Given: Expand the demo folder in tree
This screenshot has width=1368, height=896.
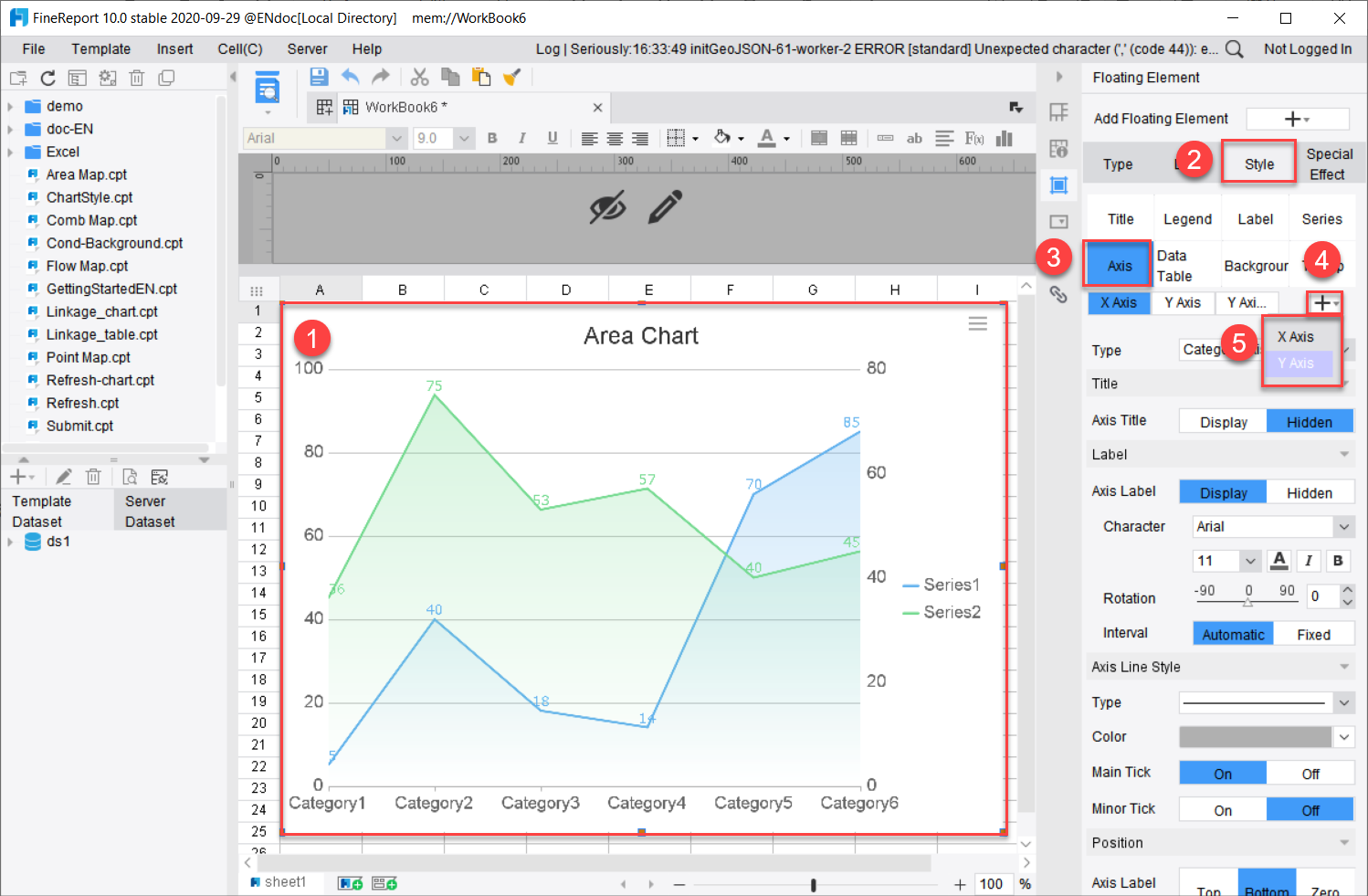Looking at the screenshot, I should [x=10, y=107].
